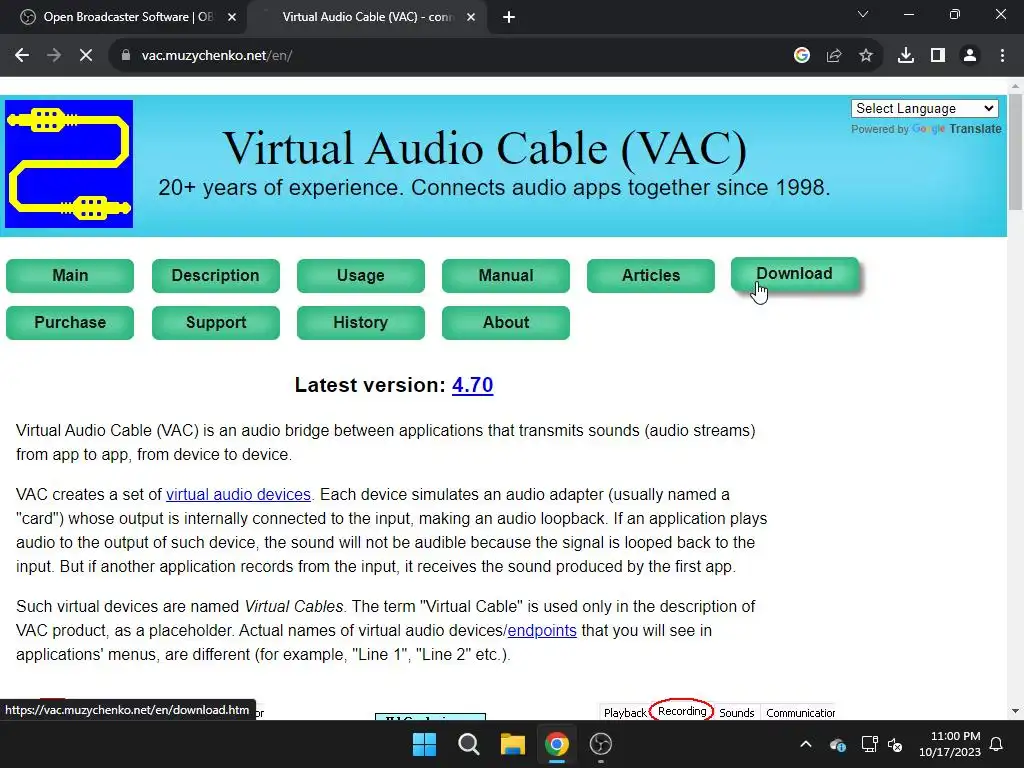Toggle the Chrome side panel icon
The width and height of the screenshot is (1024, 768).
point(938,56)
